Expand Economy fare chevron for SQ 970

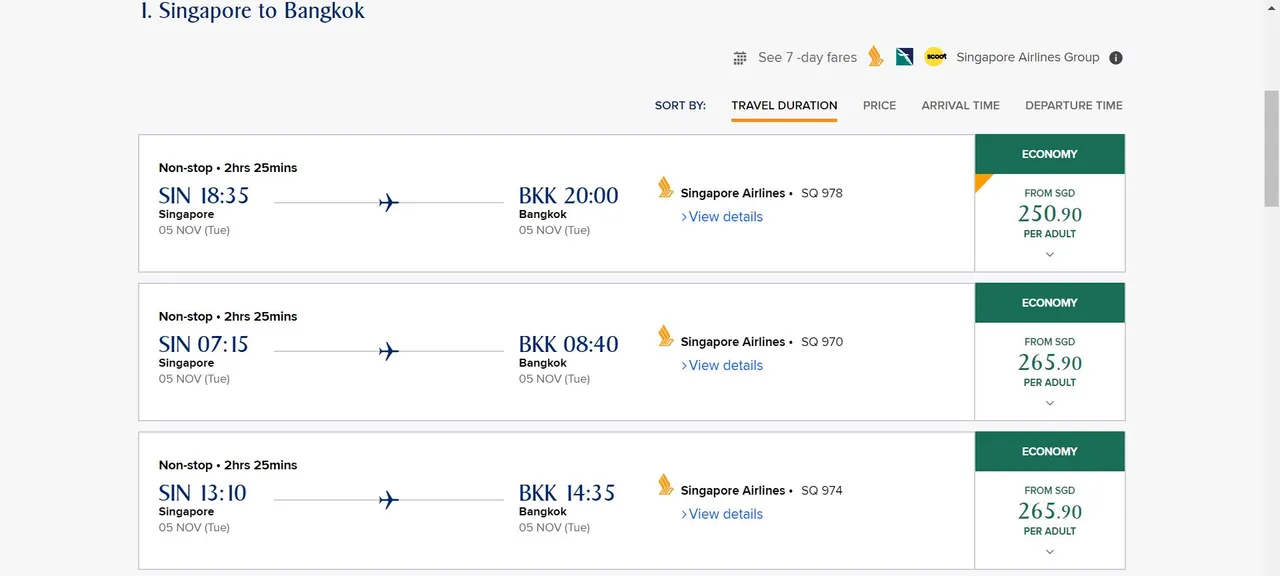[x=1050, y=403]
